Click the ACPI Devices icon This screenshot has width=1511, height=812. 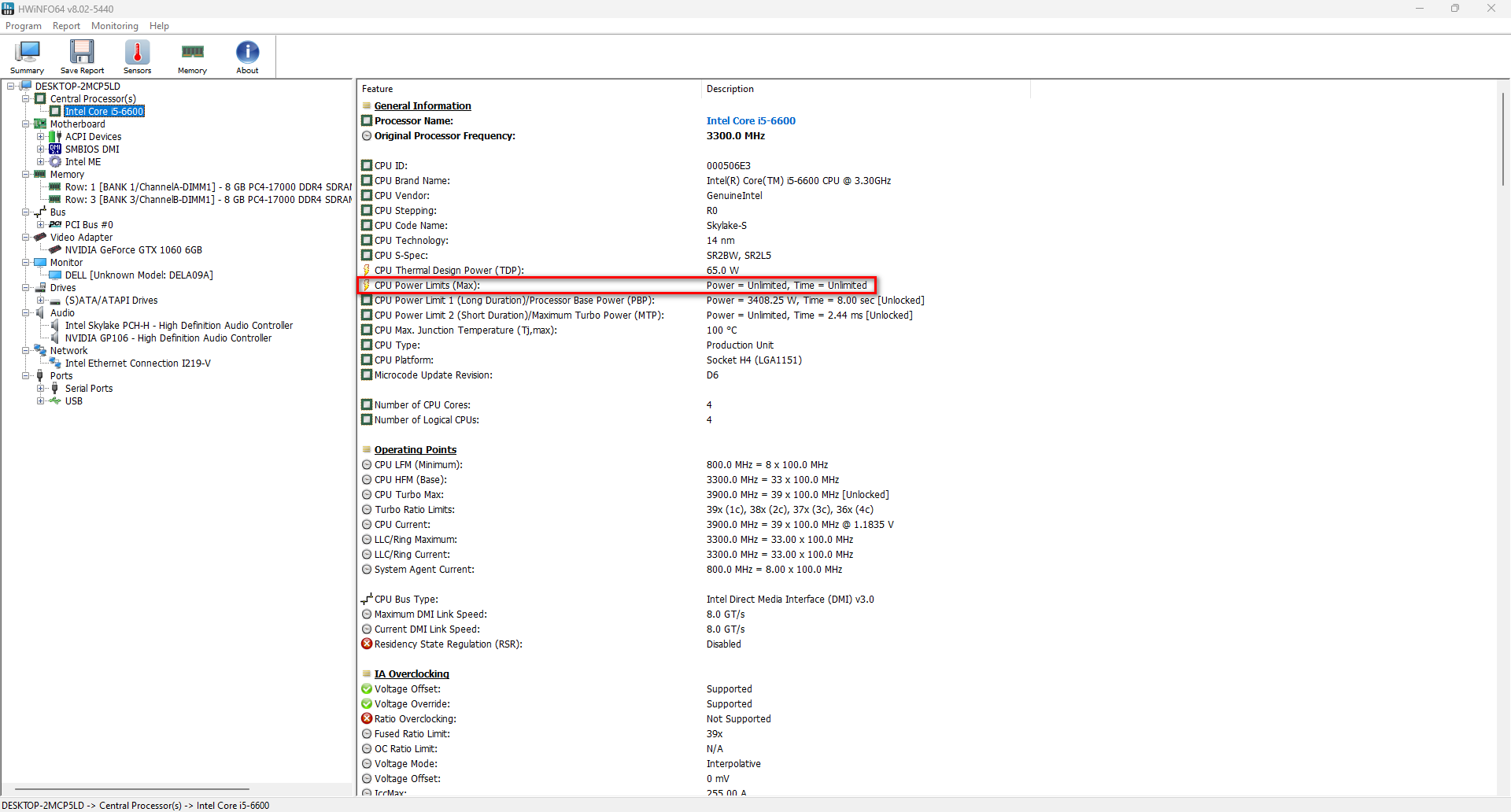point(55,136)
